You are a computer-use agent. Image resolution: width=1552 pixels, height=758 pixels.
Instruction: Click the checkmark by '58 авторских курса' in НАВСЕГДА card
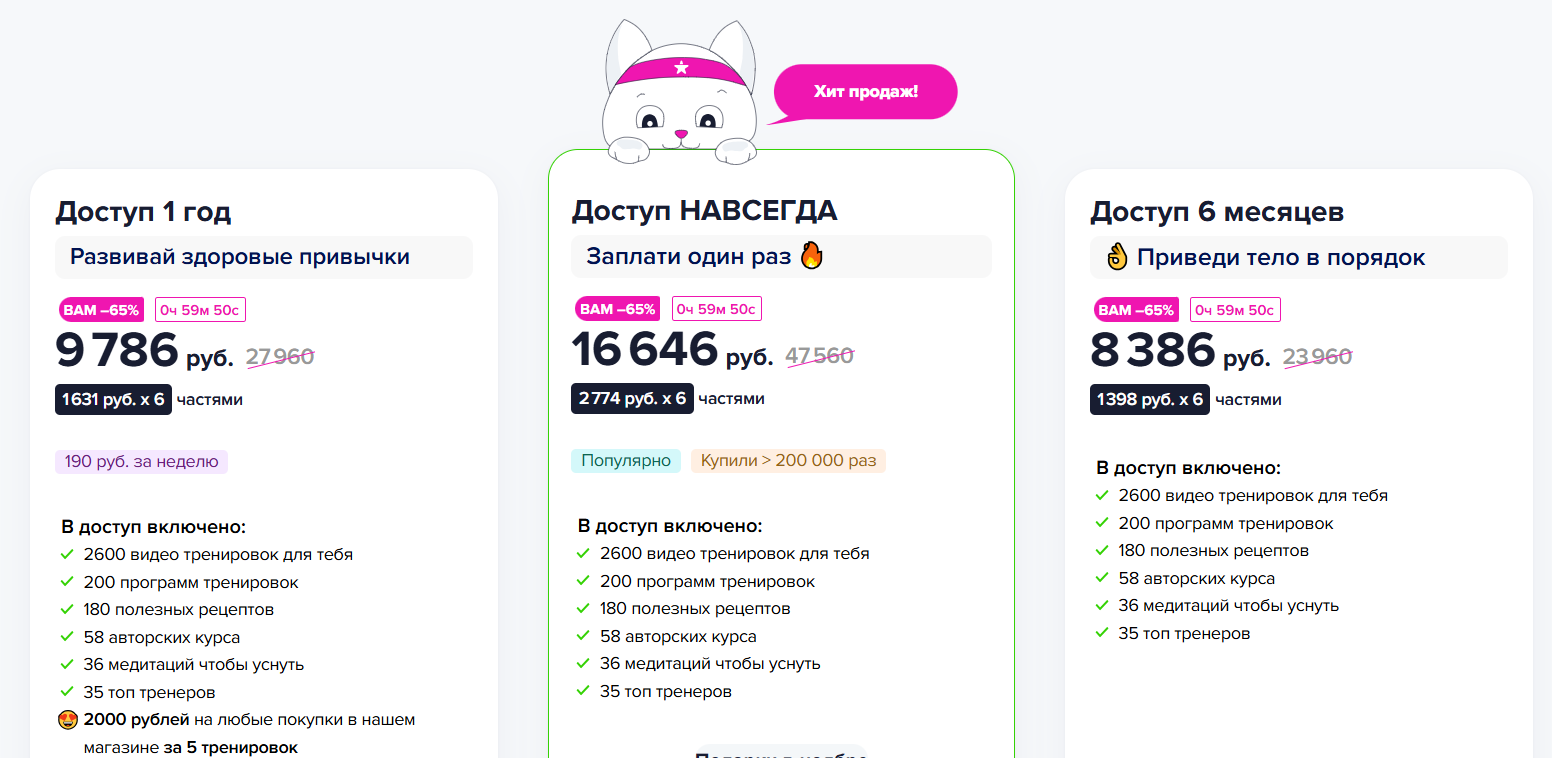pos(584,636)
